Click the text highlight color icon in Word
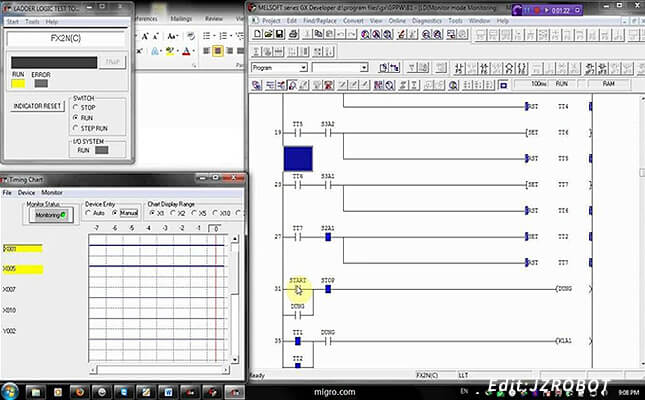Screen dimensions: 645x400 (170, 51)
